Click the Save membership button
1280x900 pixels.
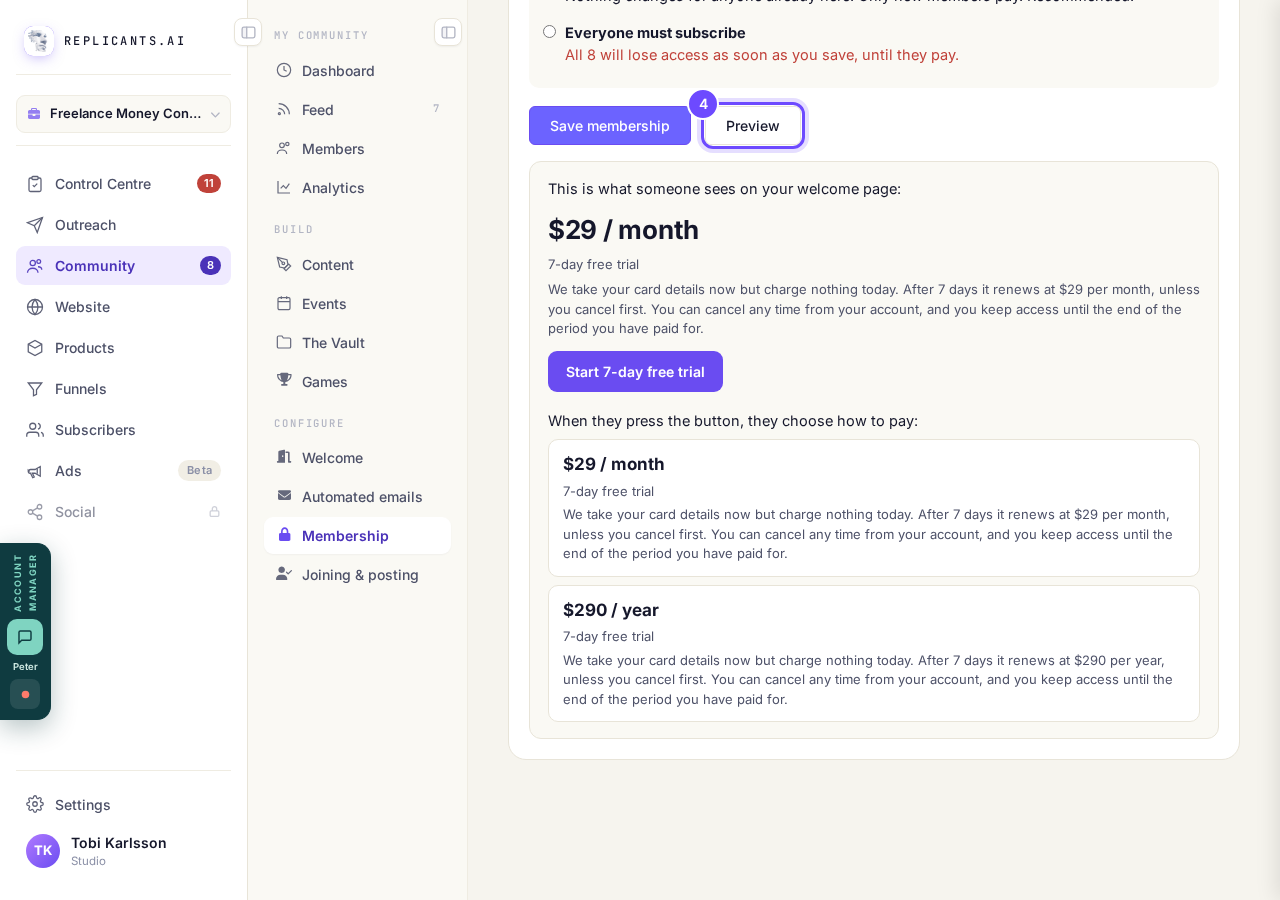point(610,126)
